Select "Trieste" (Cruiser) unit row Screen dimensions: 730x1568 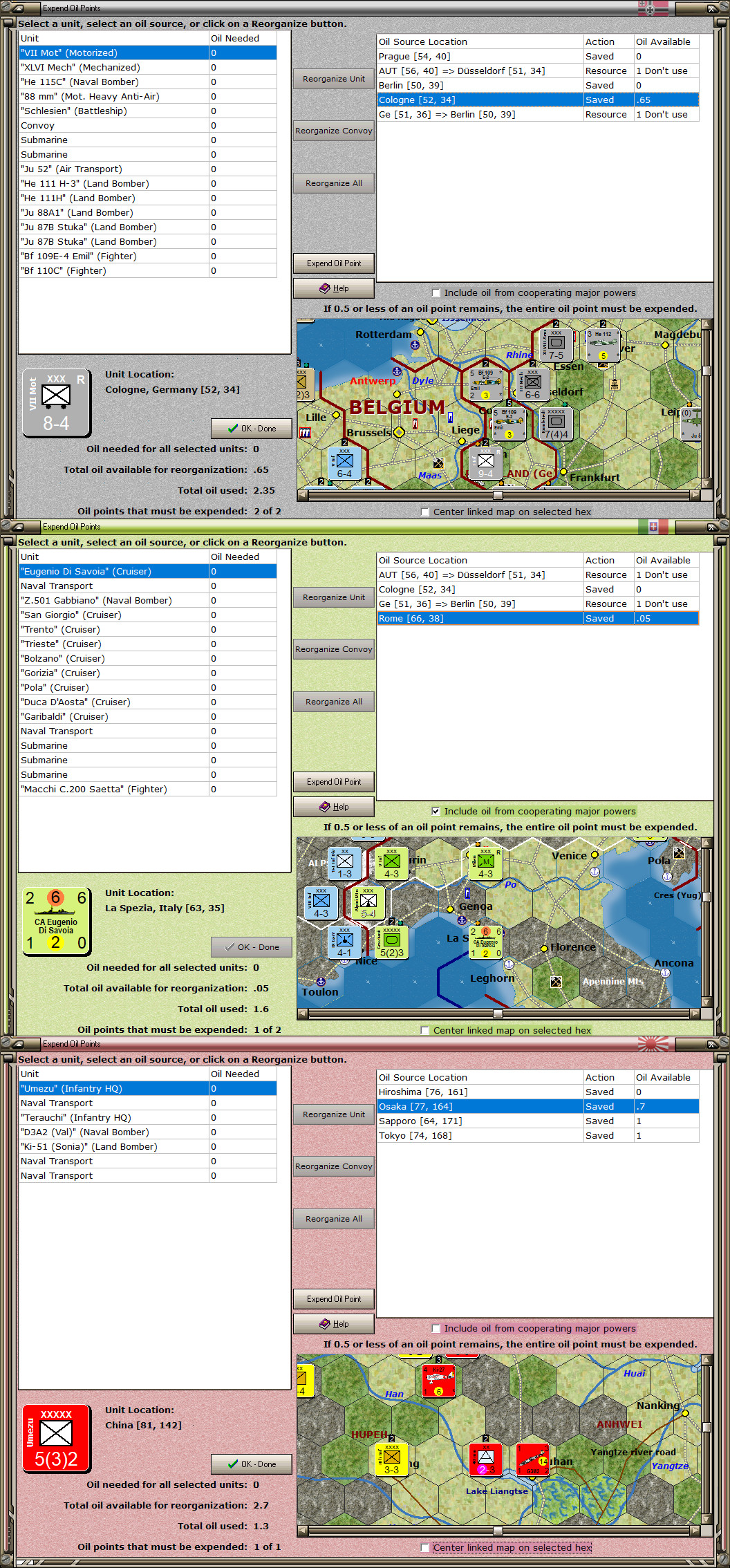tap(148, 644)
